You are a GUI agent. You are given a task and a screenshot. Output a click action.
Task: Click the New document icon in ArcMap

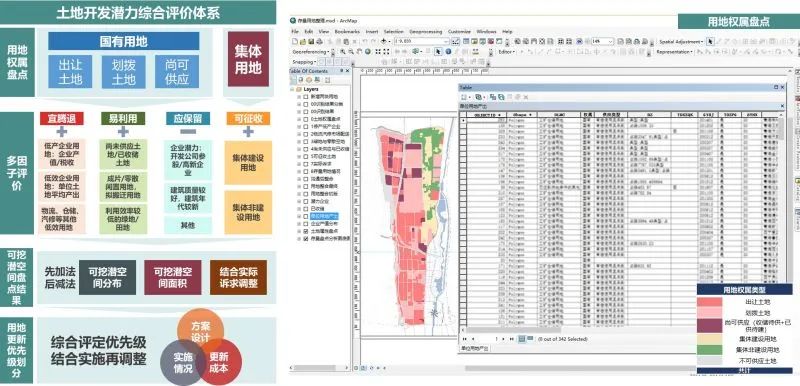coord(294,41)
